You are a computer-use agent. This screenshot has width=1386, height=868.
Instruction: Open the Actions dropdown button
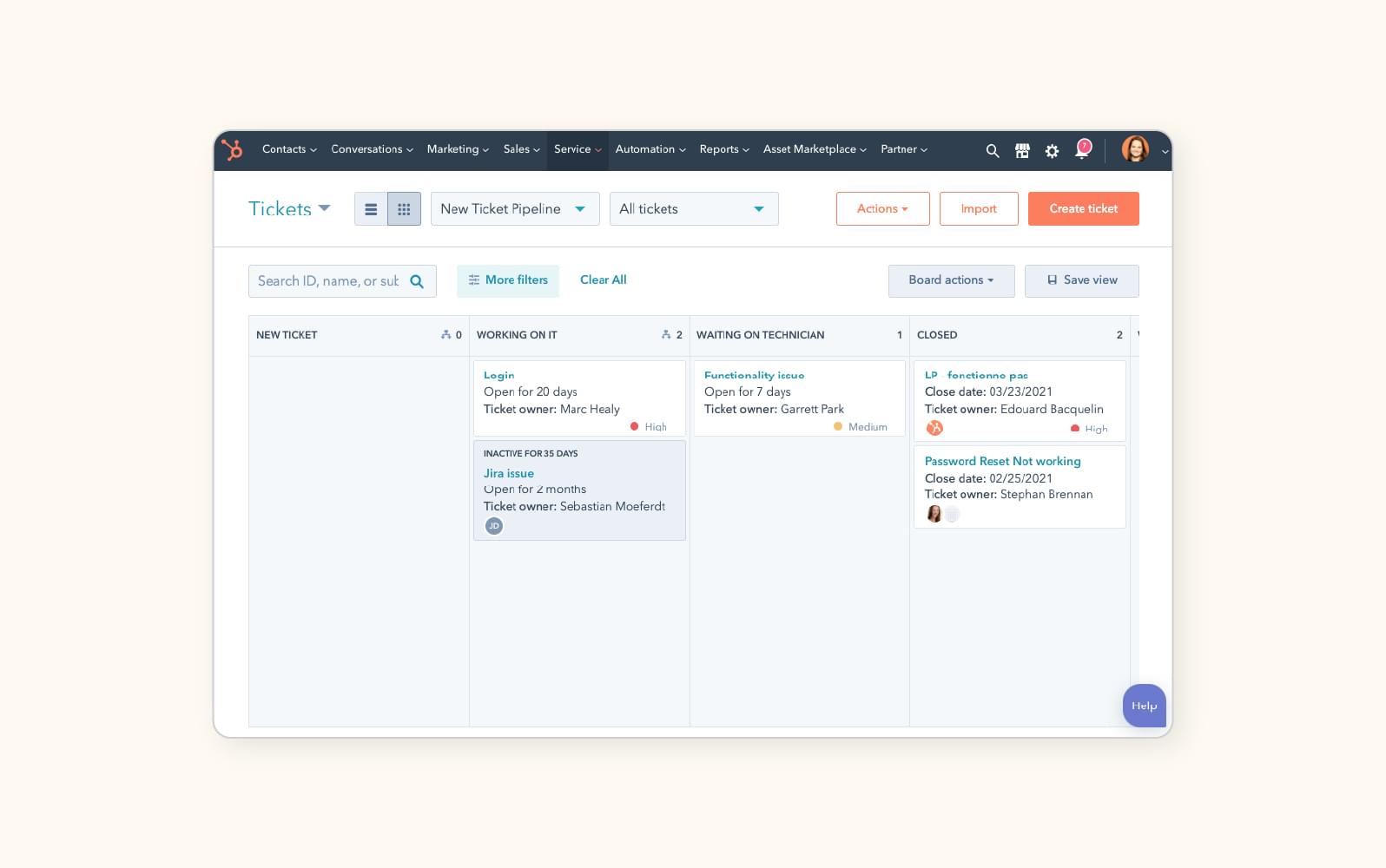coord(882,209)
